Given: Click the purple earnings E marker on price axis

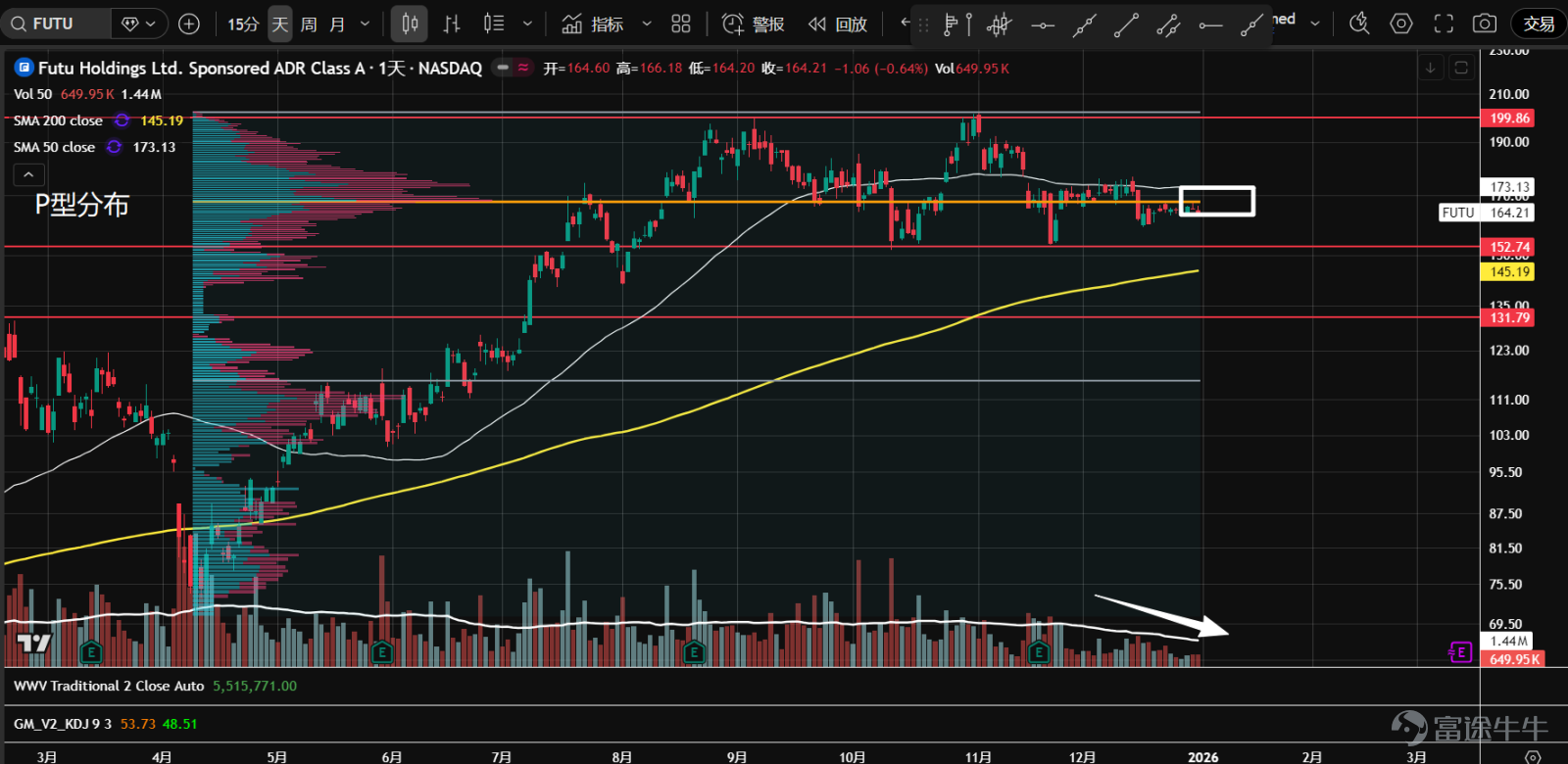Looking at the screenshot, I should pos(1460,651).
